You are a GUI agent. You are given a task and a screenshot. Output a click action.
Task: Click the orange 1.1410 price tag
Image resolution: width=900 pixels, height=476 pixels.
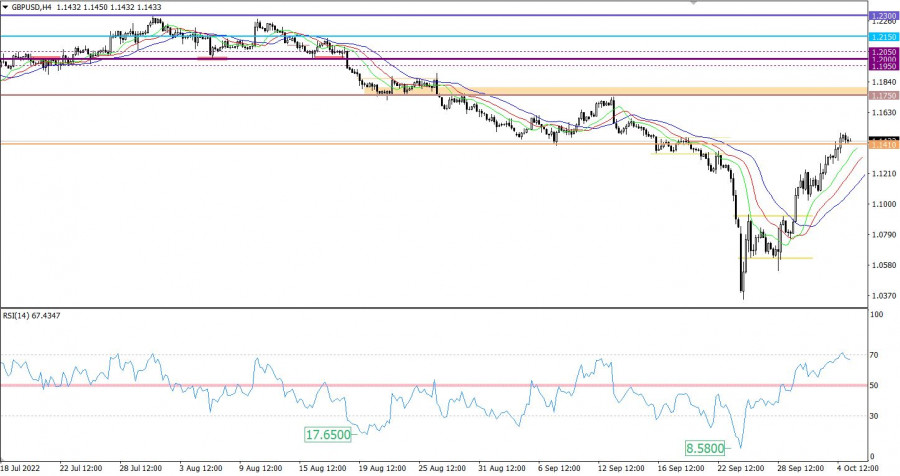pyautogui.click(x=883, y=146)
